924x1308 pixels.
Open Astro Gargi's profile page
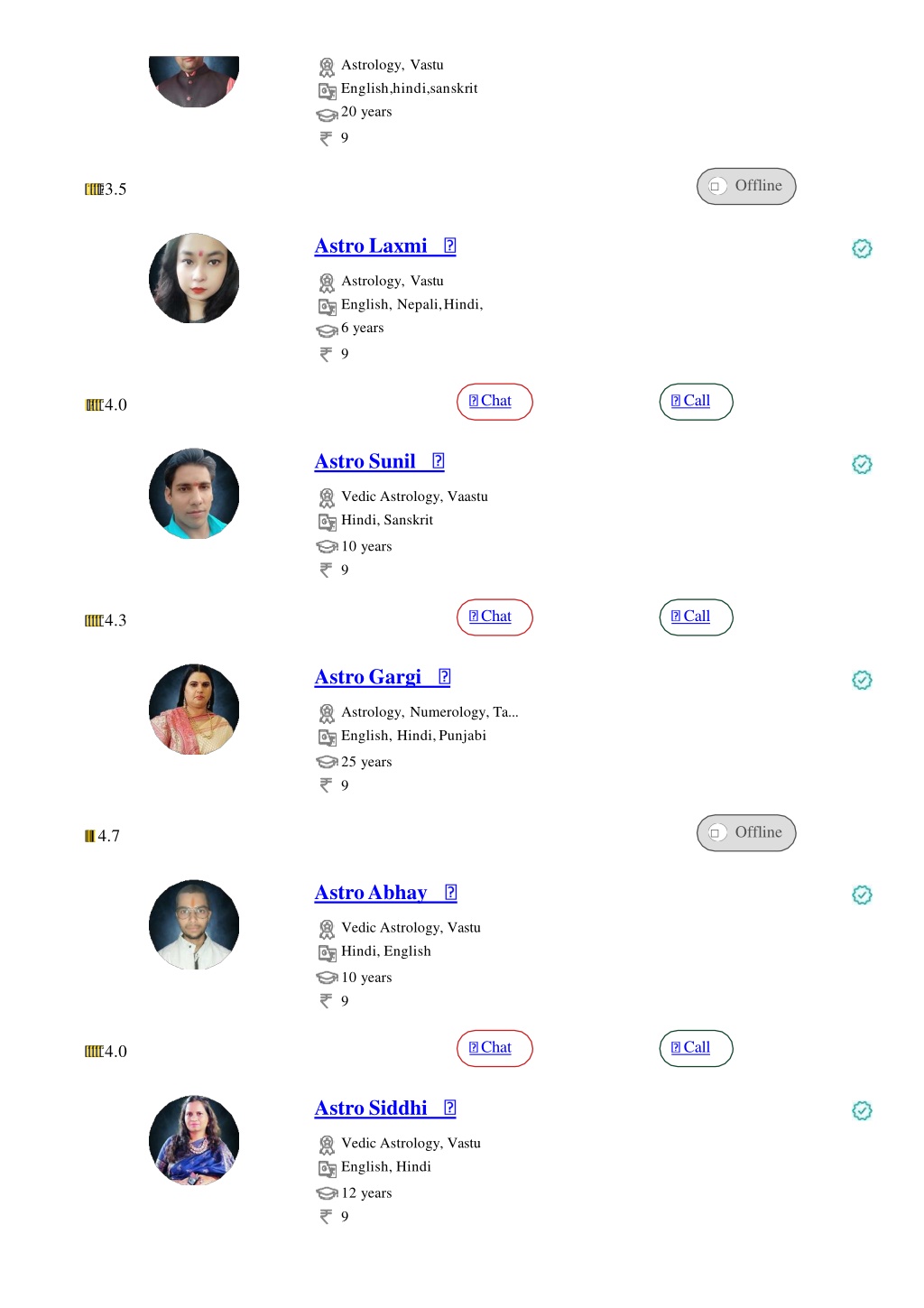pos(383,677)
